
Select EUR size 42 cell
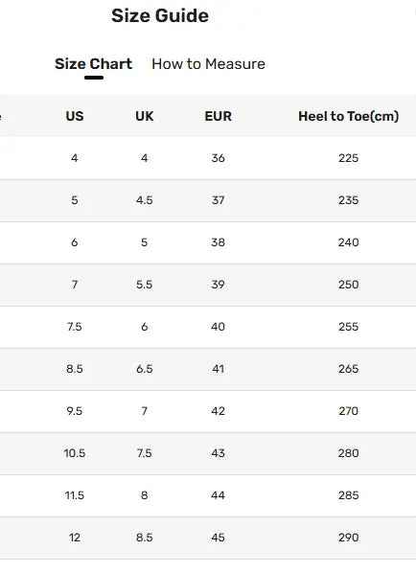coord(218,411)
